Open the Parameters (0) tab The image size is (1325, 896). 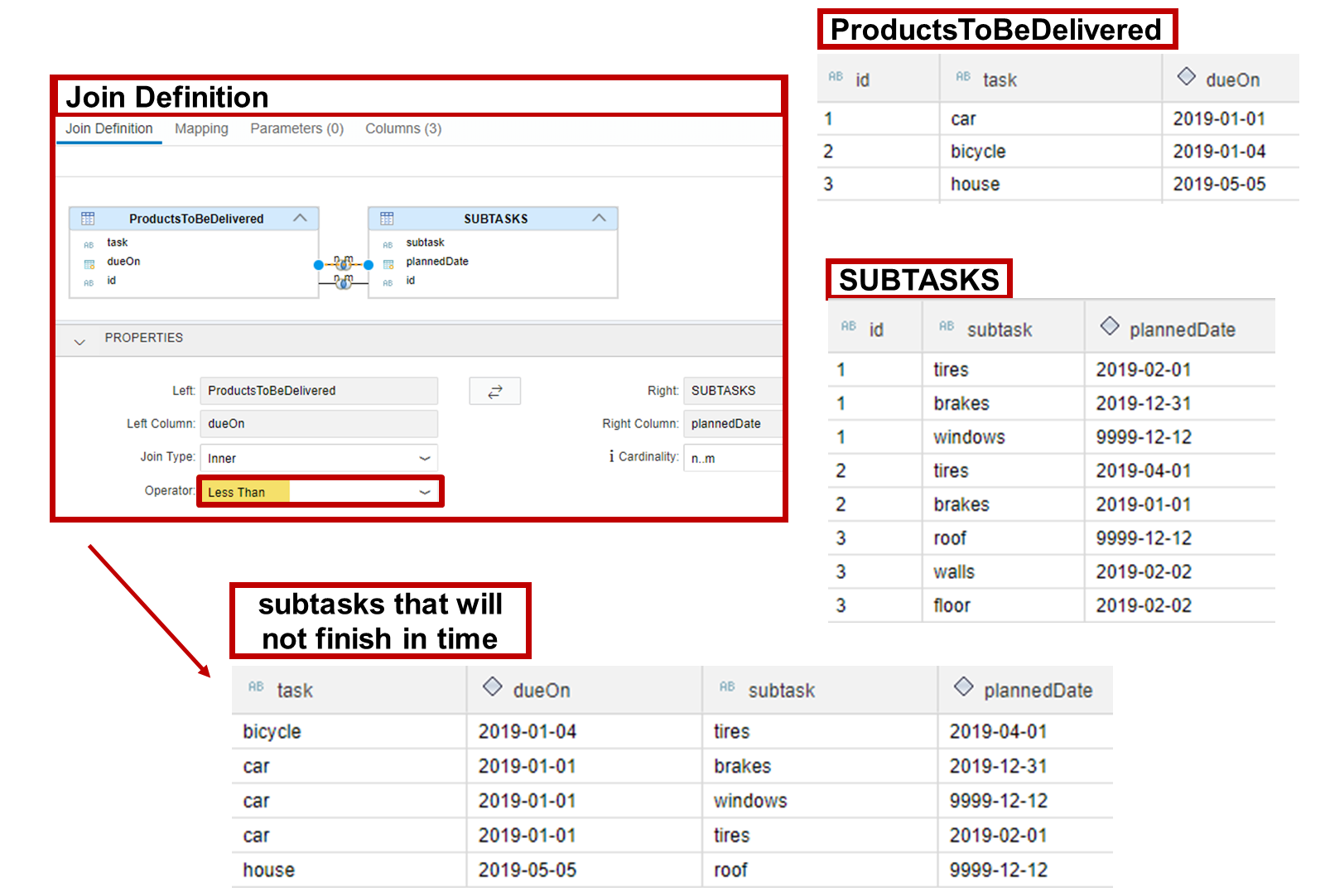point(296,128)
